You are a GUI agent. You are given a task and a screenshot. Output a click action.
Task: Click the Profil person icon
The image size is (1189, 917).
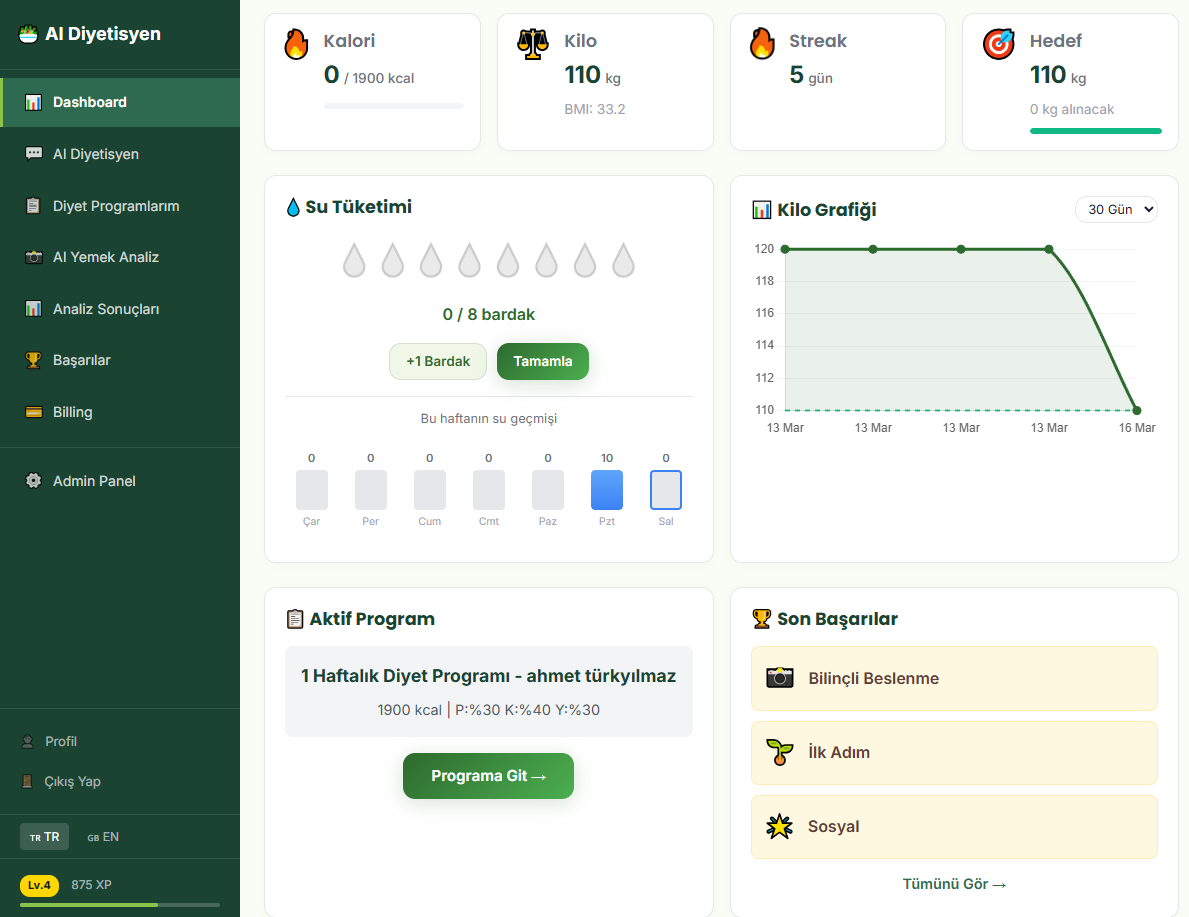[27, 742]
